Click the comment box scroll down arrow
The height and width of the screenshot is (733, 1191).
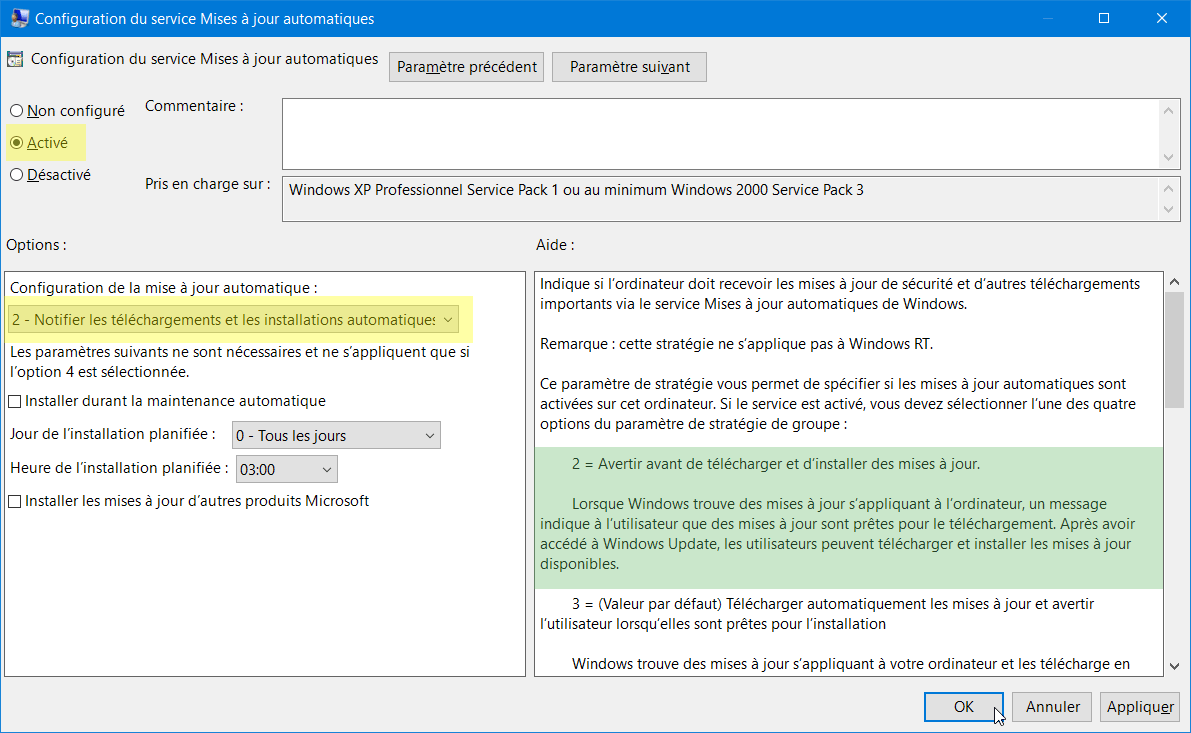(x=1168, y=157)
